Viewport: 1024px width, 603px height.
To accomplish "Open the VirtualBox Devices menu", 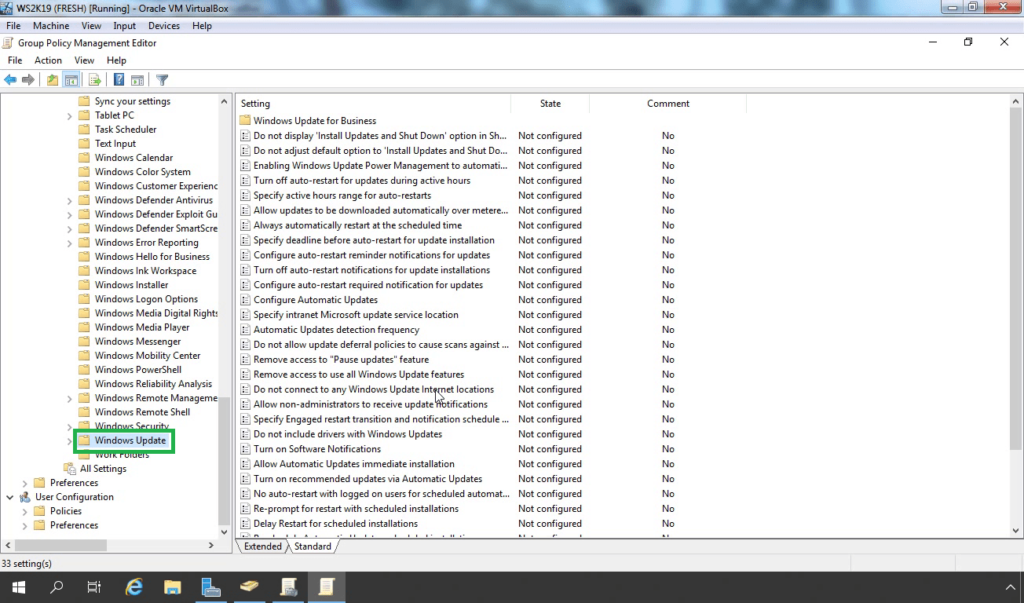I will [x=163, y=25].
